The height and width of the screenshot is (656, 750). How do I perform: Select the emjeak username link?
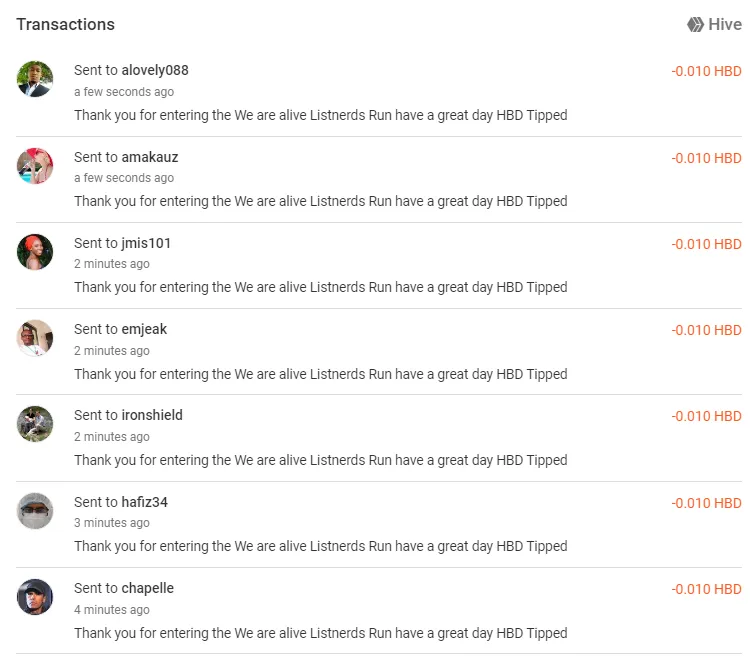[144, 329]
